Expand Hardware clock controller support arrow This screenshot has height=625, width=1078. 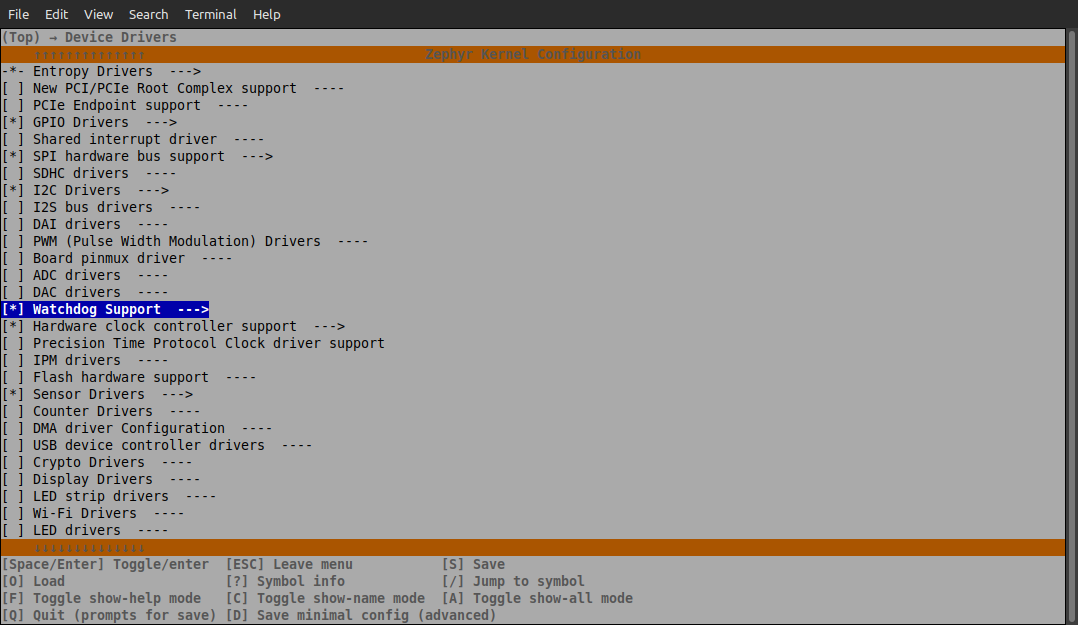pos(329,326)
